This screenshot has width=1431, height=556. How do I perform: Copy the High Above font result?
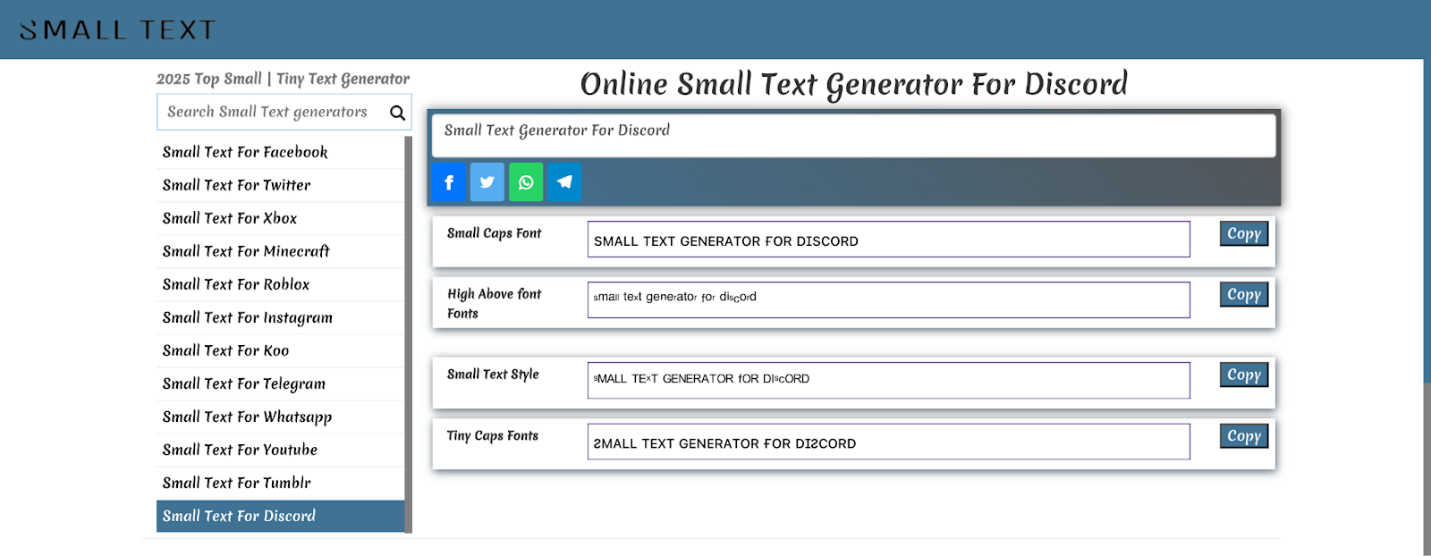(1244, 294)
